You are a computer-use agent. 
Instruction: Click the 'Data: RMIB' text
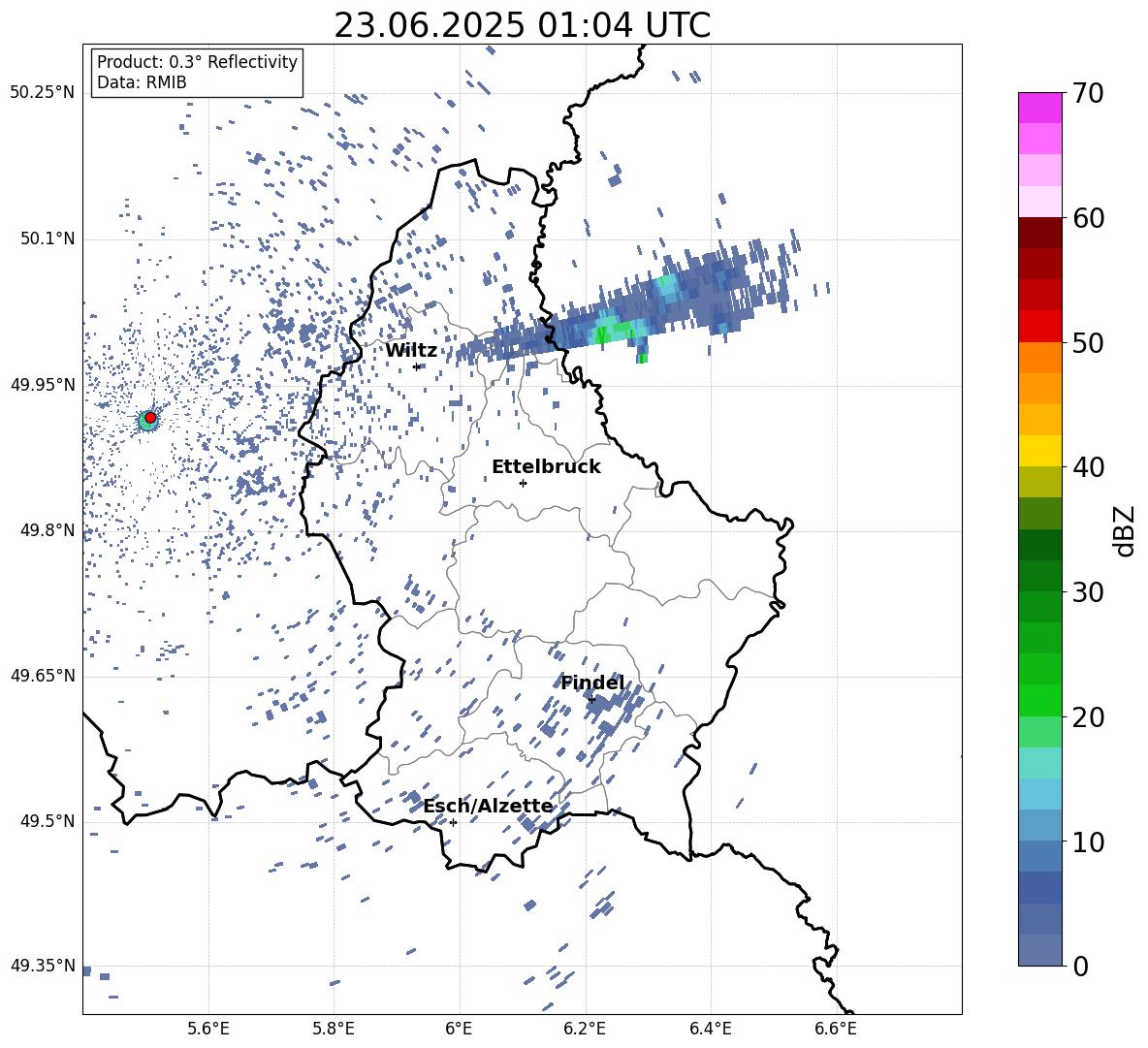tap(142, 82)
